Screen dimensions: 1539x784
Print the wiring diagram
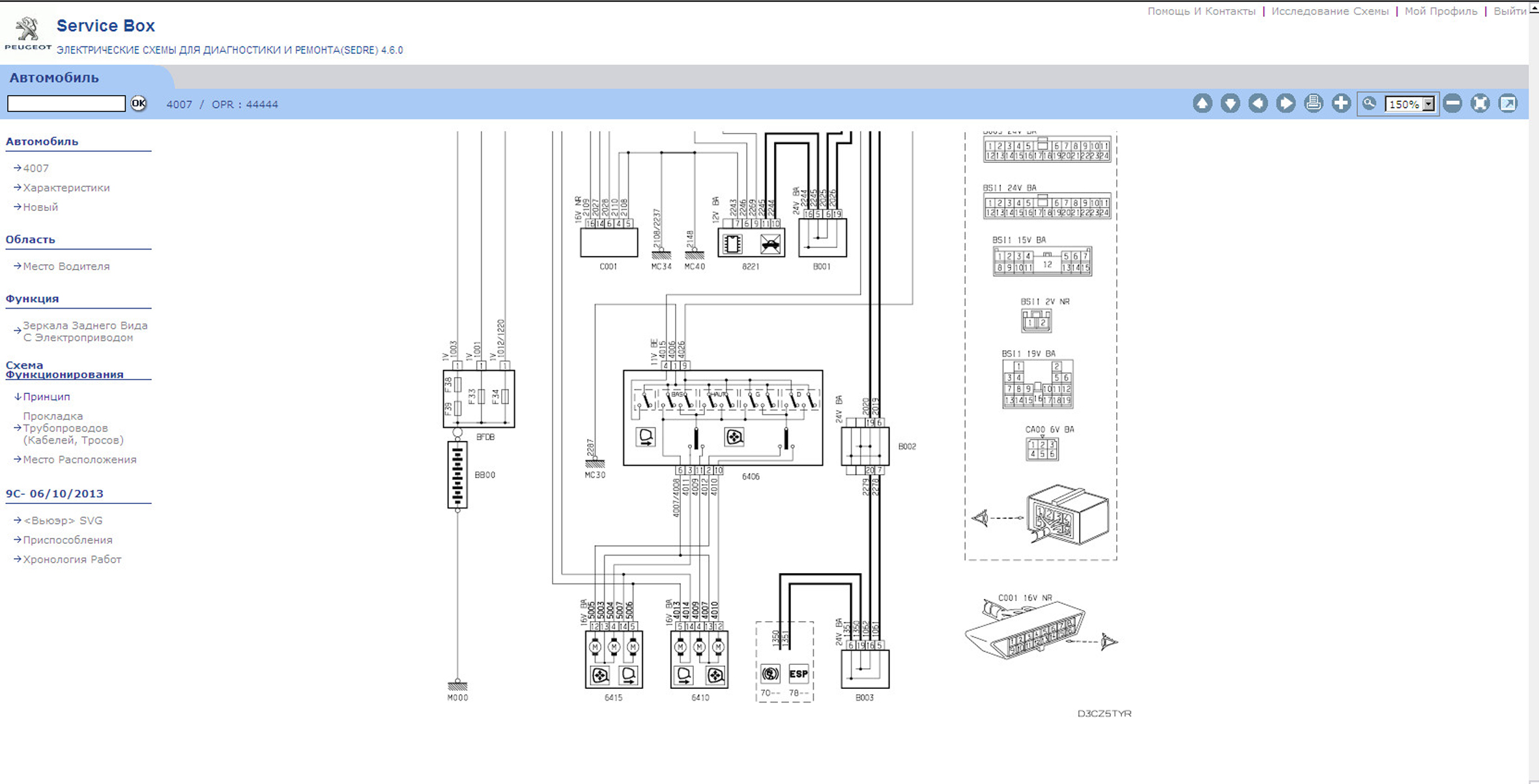(1314, 104)
